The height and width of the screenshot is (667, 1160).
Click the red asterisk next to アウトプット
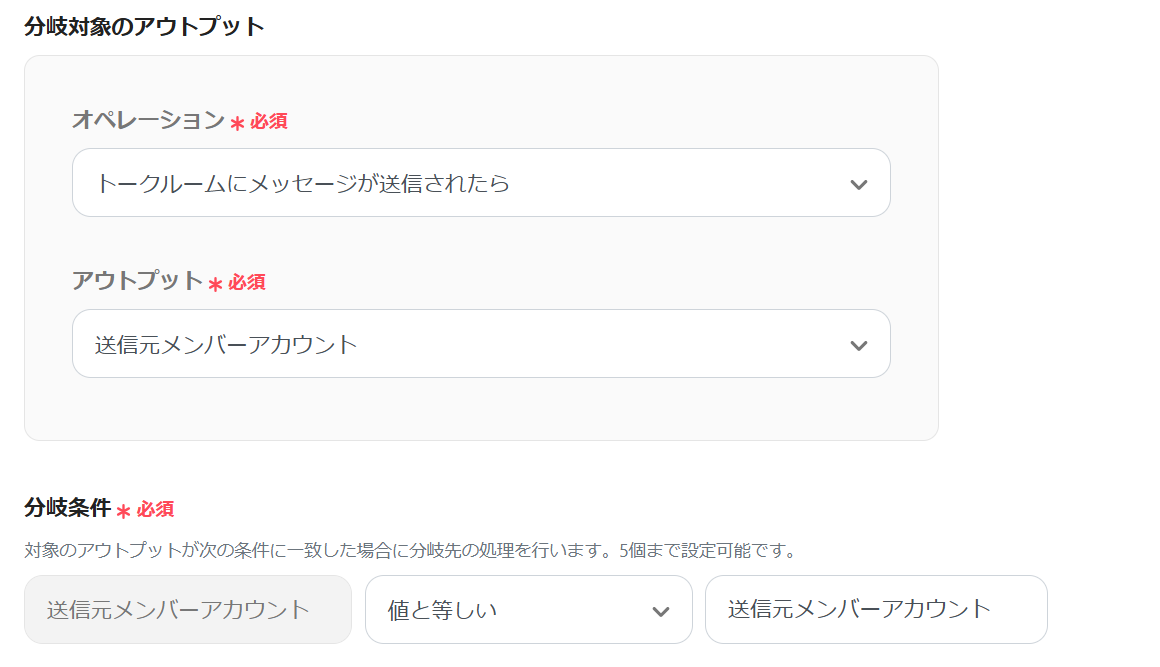(x=215, y=284)
